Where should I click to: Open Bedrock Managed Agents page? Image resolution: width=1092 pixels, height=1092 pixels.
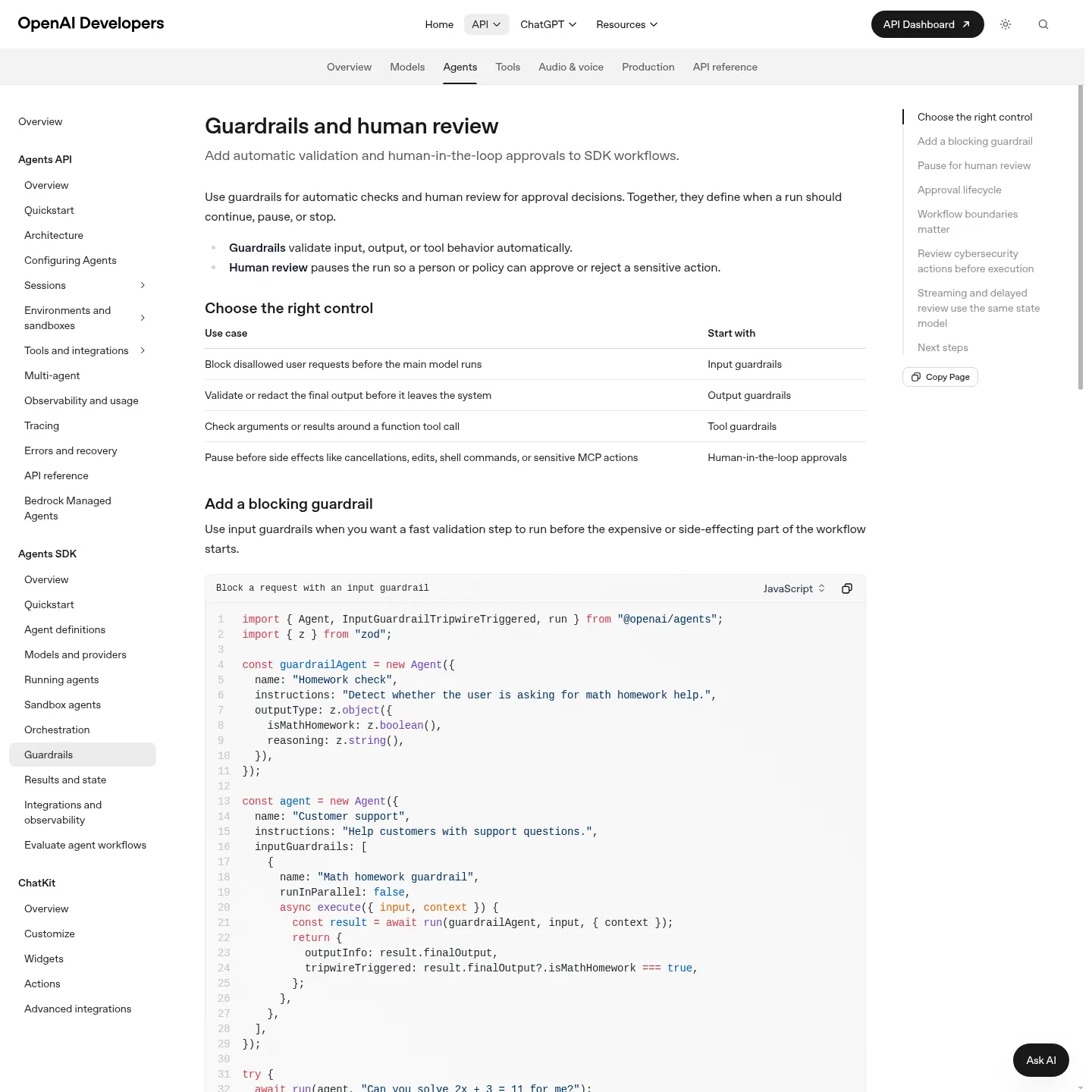pyautogui.click(x=83, y=508)
